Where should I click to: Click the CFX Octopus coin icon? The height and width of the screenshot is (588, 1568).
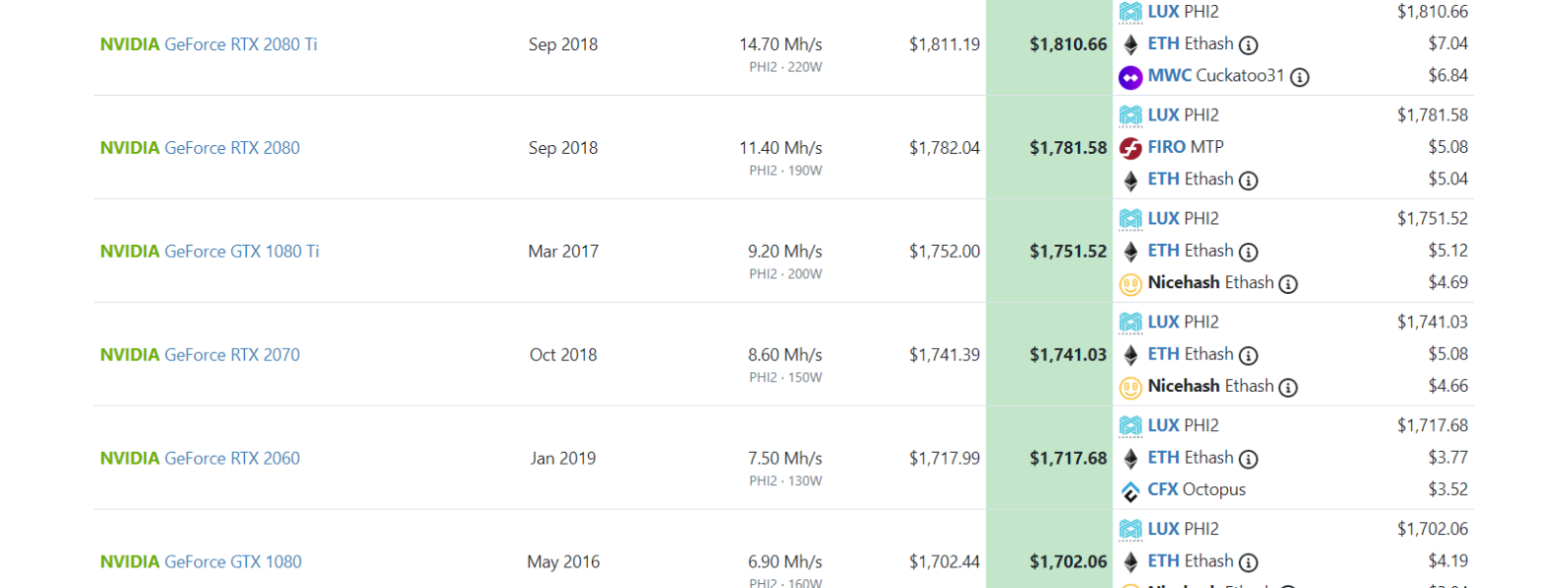[1130, 491]
